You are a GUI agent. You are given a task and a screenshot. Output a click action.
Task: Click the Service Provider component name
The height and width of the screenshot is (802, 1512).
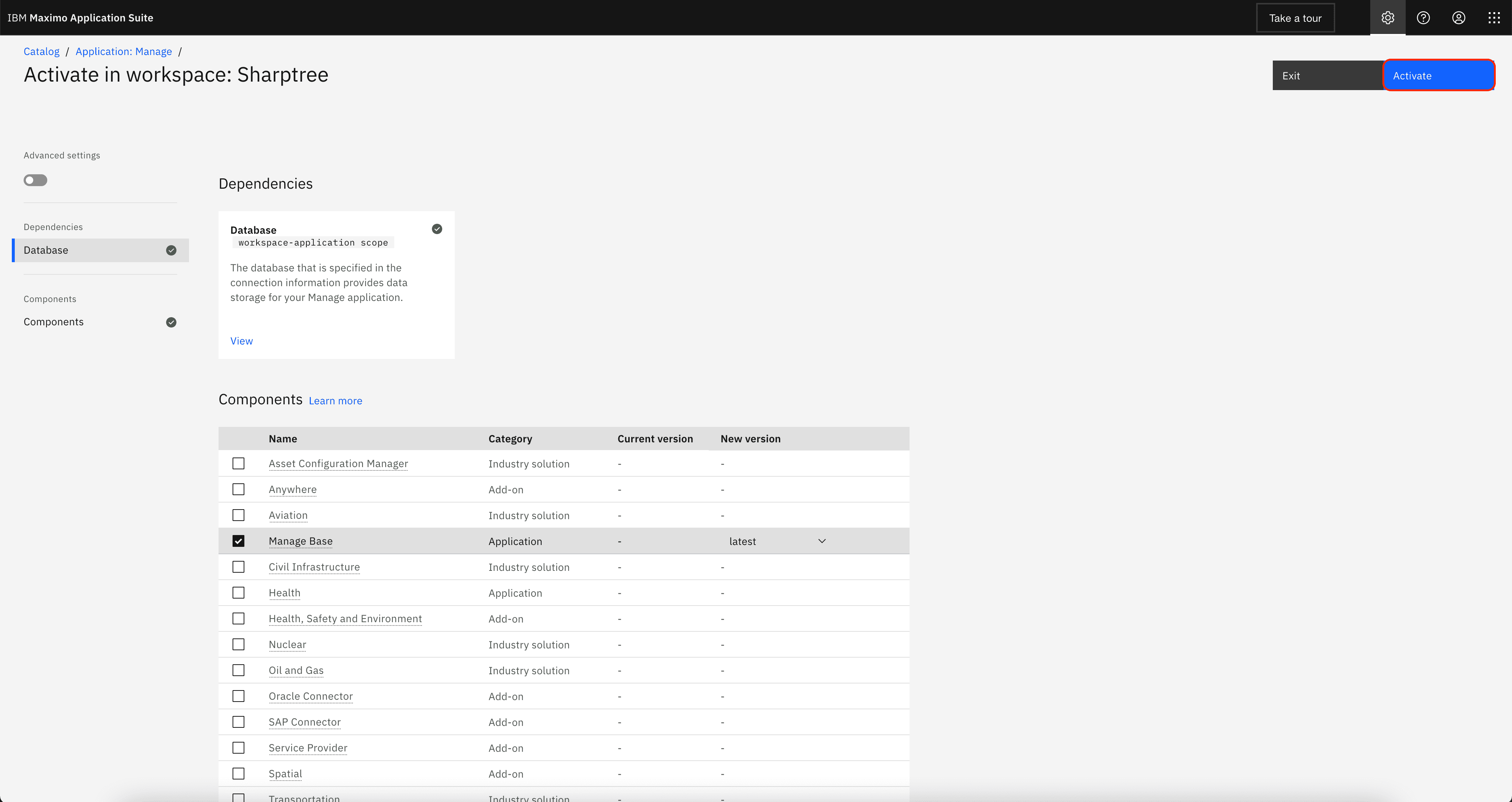click(x=307, y=748)
